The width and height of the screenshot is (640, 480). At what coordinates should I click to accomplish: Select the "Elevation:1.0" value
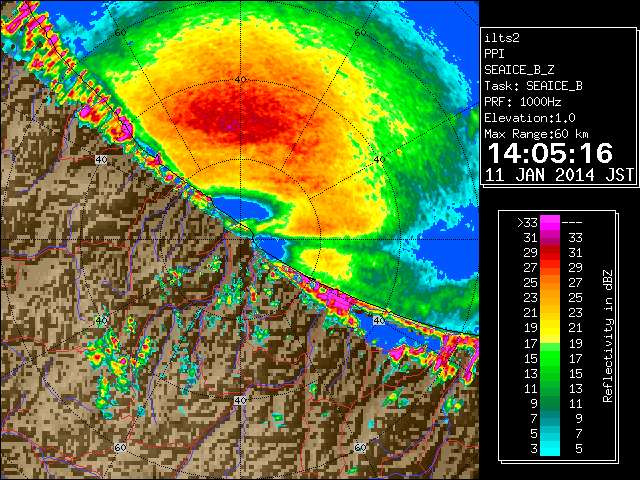pos(530,118)
